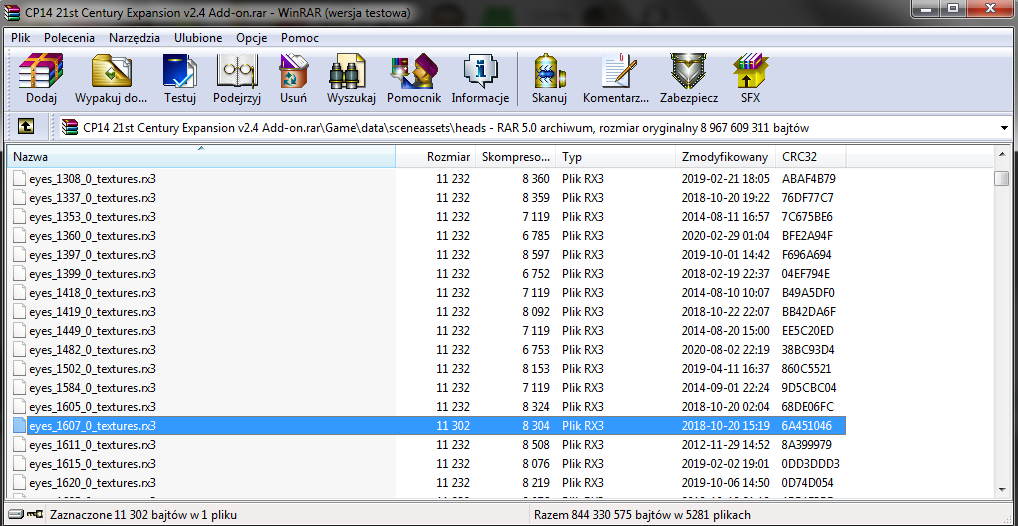
Task: Sort by the CRC32 column header
Action: click(x=811, y=157)
